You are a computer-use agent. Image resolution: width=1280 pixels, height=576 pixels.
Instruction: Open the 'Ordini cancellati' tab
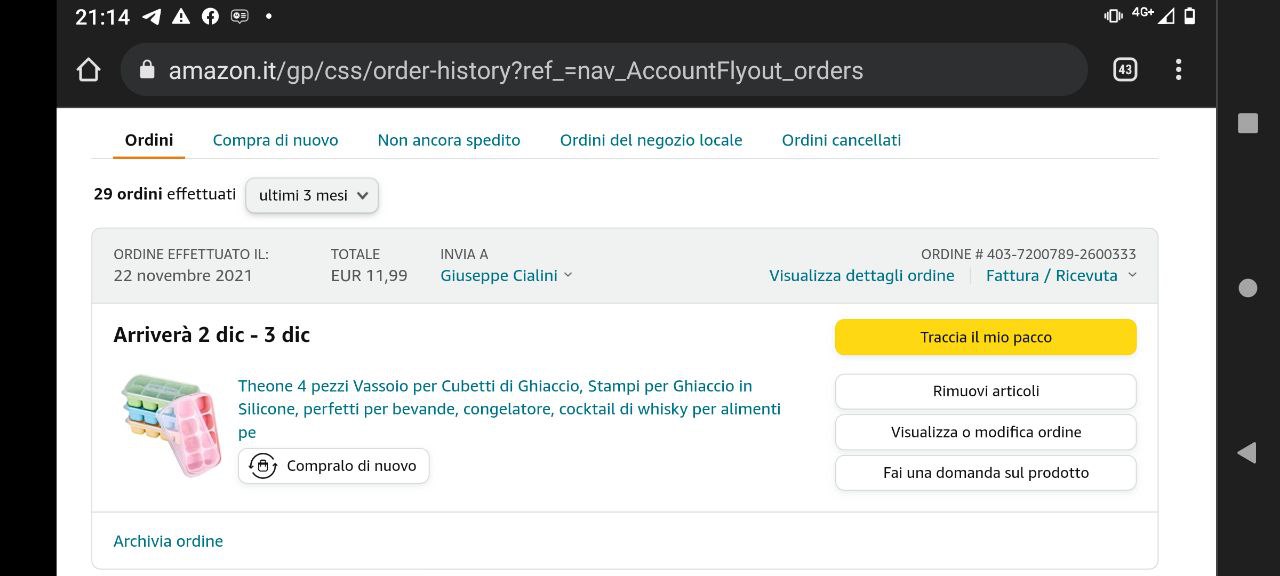pos(841,140)
